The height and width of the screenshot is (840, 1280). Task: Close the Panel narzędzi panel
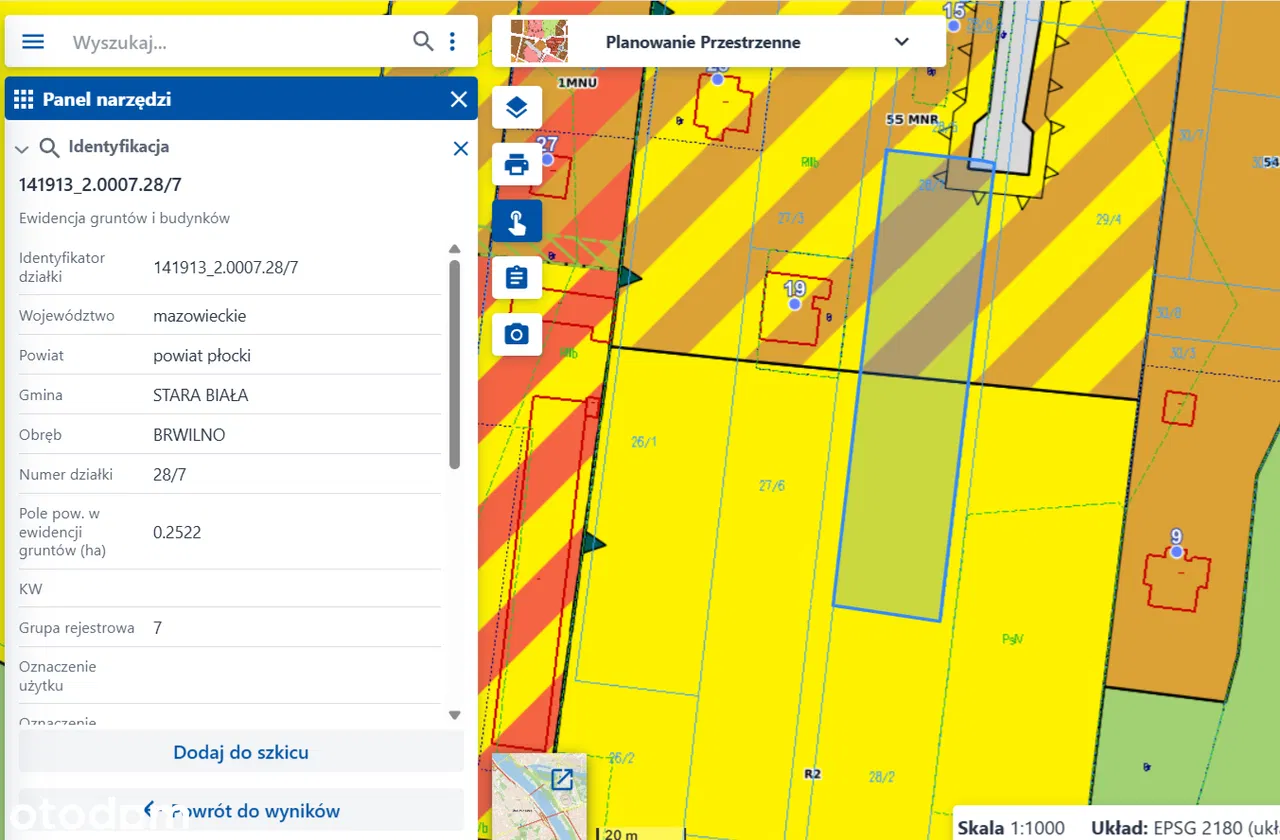459,99
